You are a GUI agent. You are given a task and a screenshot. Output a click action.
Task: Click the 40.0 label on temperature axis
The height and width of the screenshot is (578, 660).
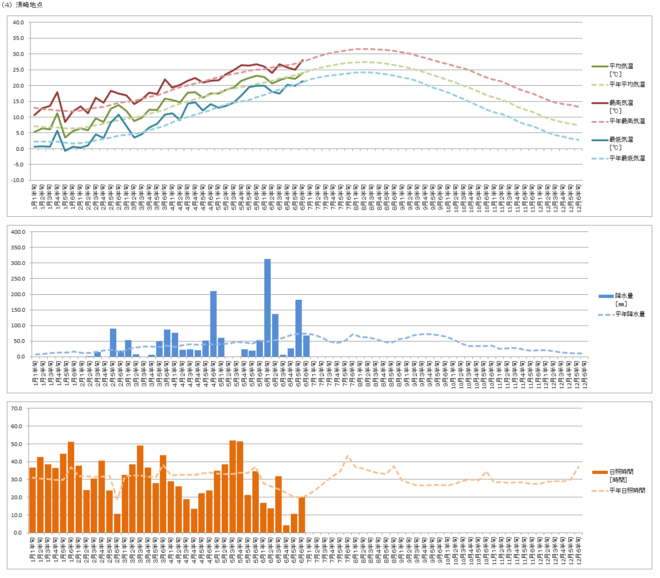tap(18, 22)
